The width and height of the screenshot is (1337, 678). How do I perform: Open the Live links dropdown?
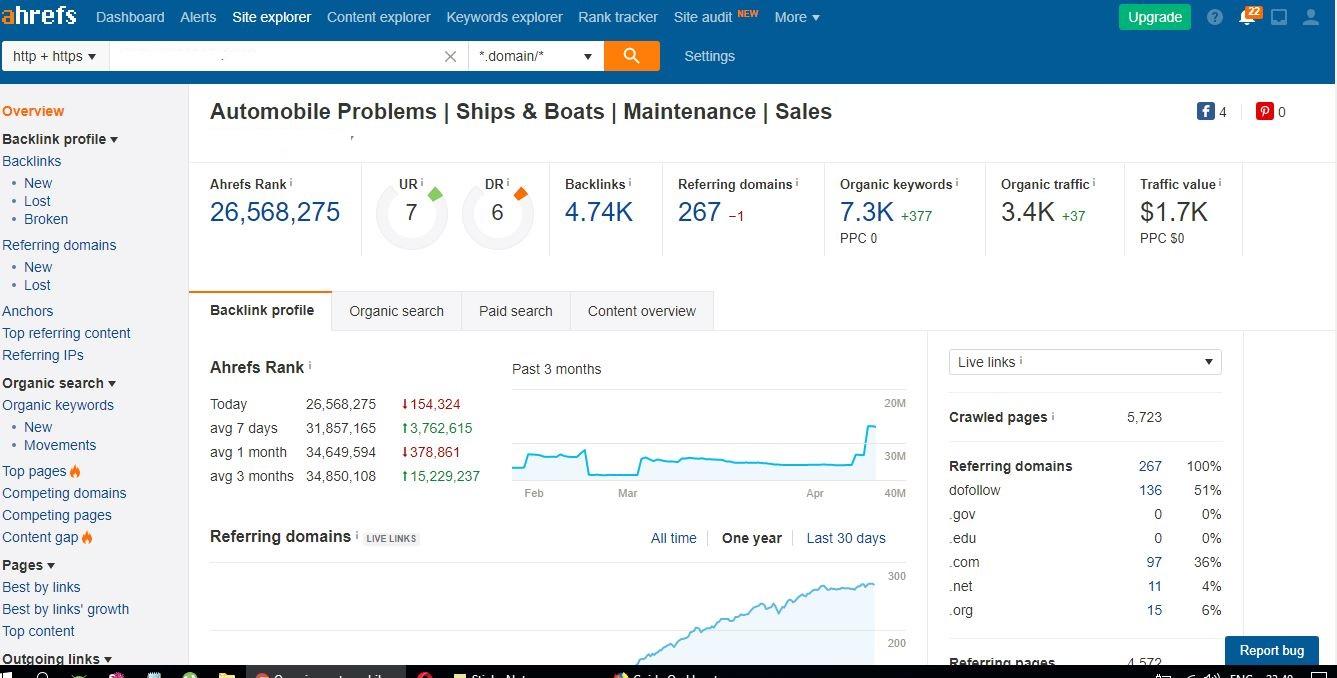pyautogui.click(x=1084, y=361)
